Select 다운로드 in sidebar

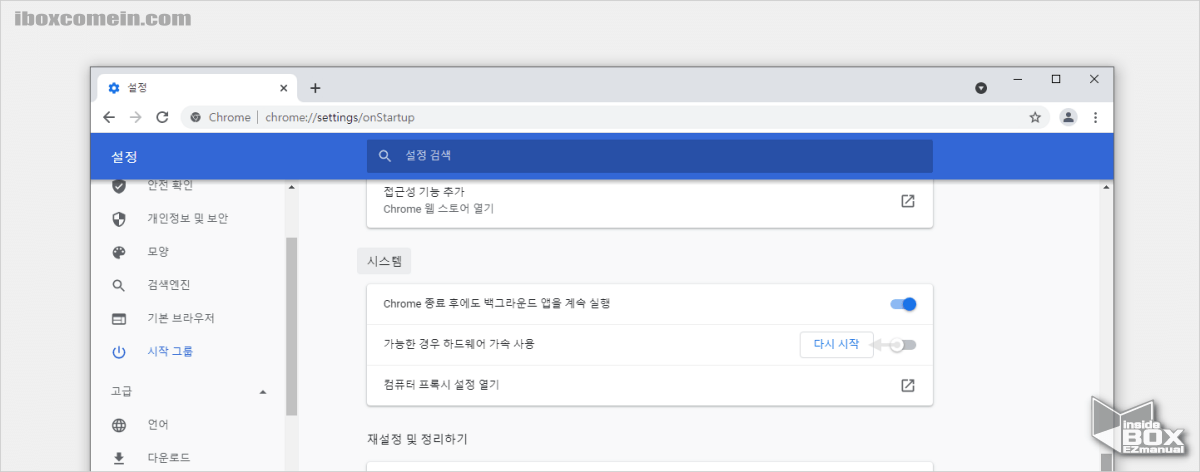point(169,458)
